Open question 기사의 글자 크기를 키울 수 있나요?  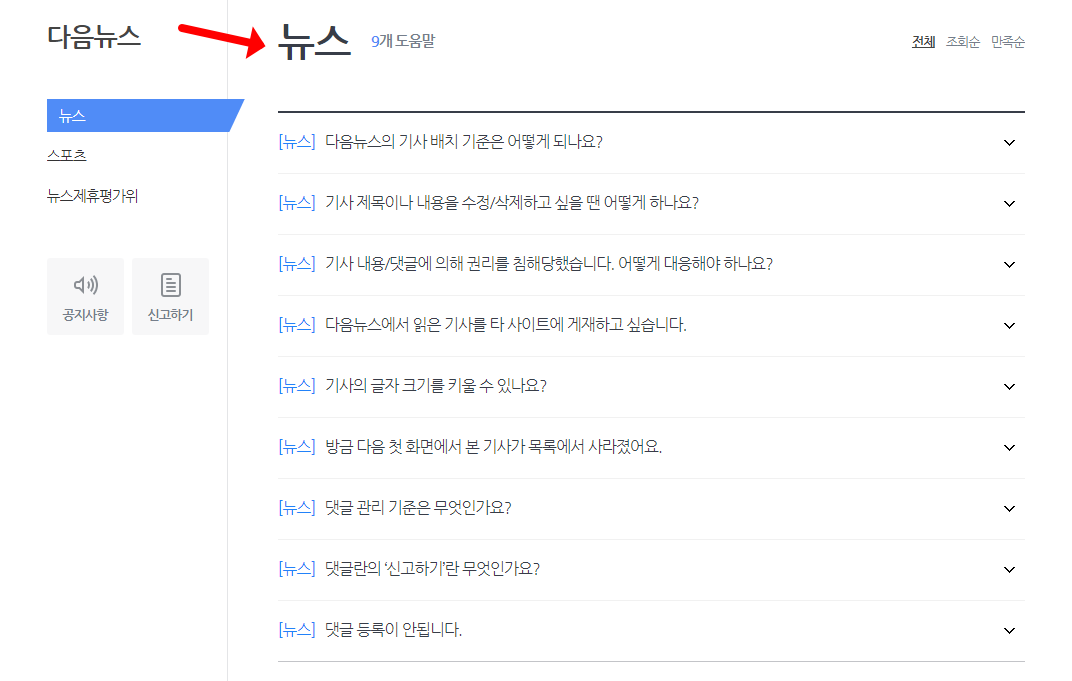(x=436, y=386)
